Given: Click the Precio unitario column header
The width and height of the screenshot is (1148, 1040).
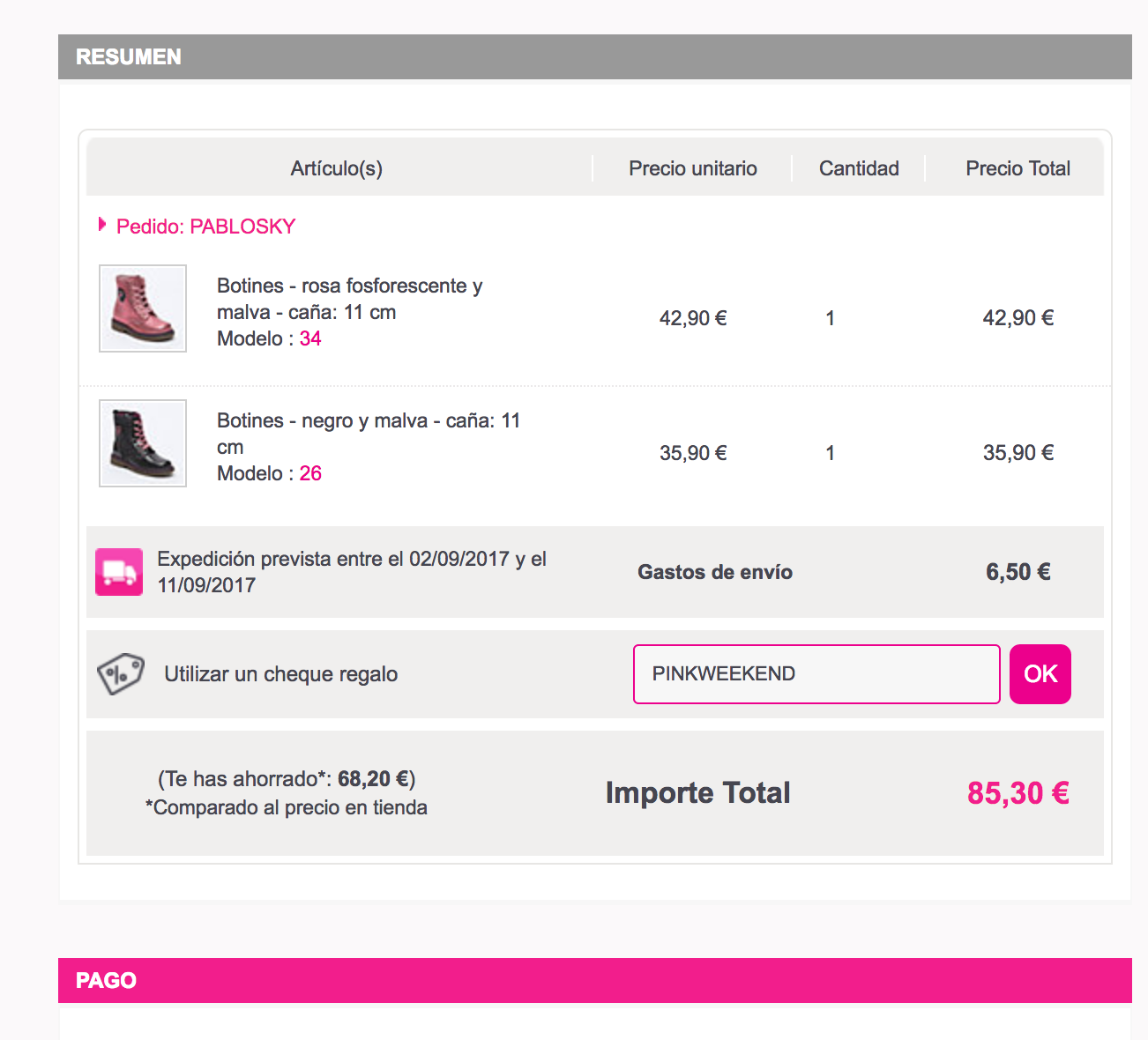Looking at the screenshot, I should [x=693, y=168].
